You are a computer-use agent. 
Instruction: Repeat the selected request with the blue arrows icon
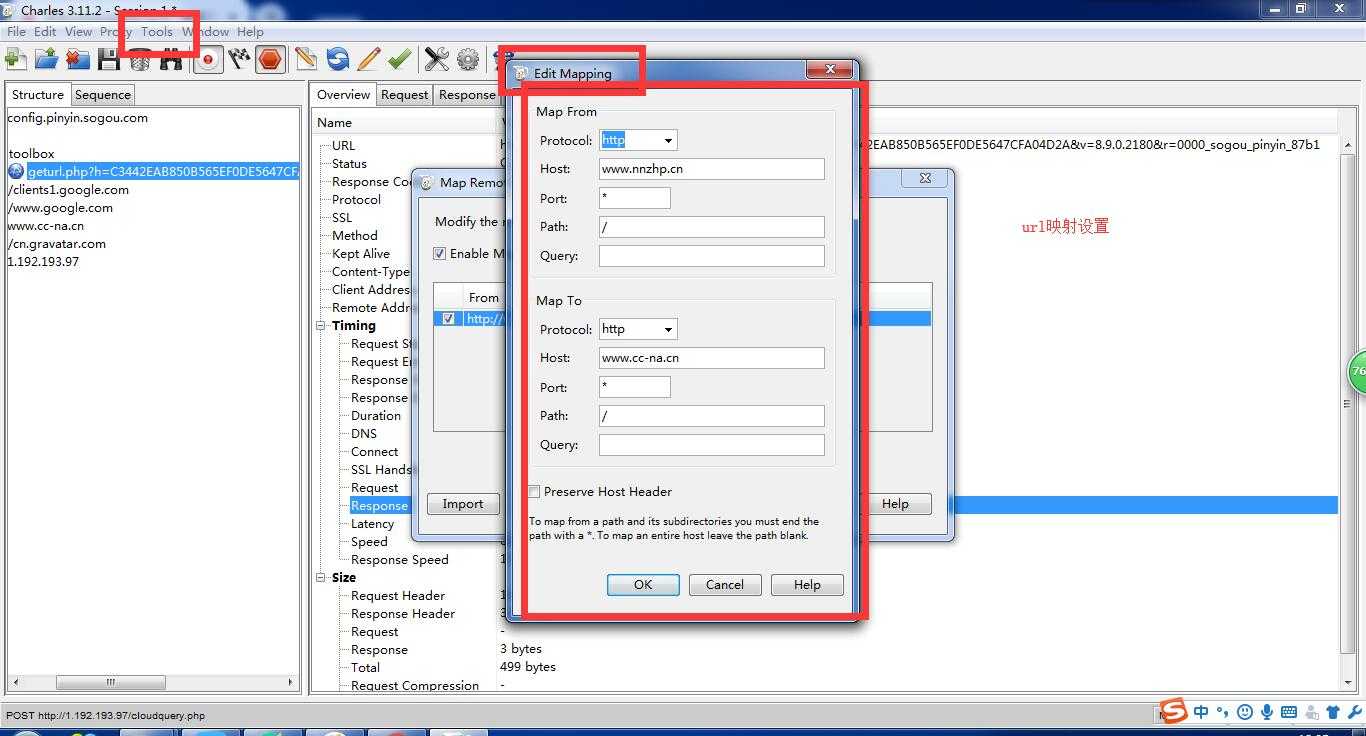pyautogui.click(x=337, y=59)
